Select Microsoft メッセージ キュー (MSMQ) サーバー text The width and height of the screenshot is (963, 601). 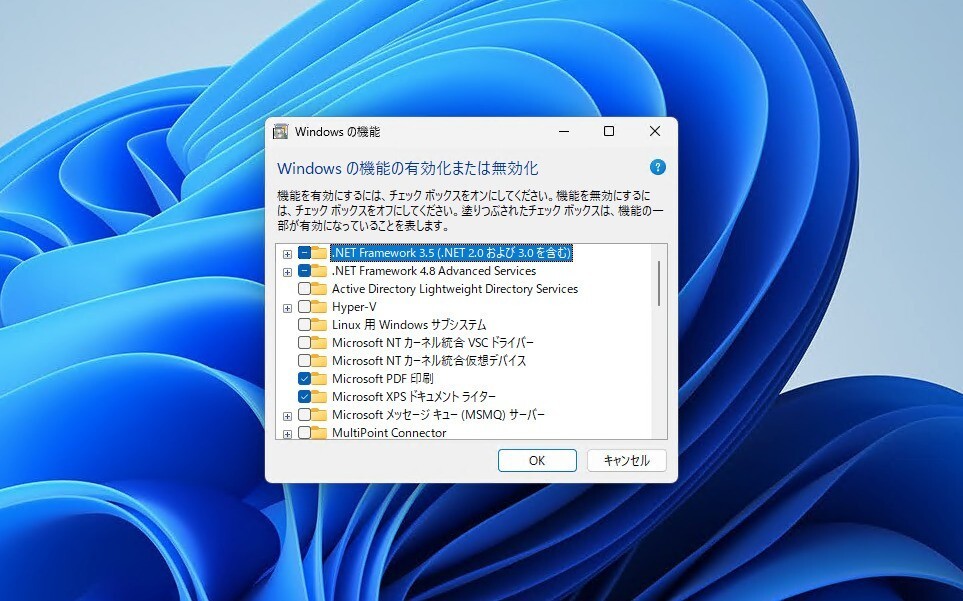[x=438, y=414]
